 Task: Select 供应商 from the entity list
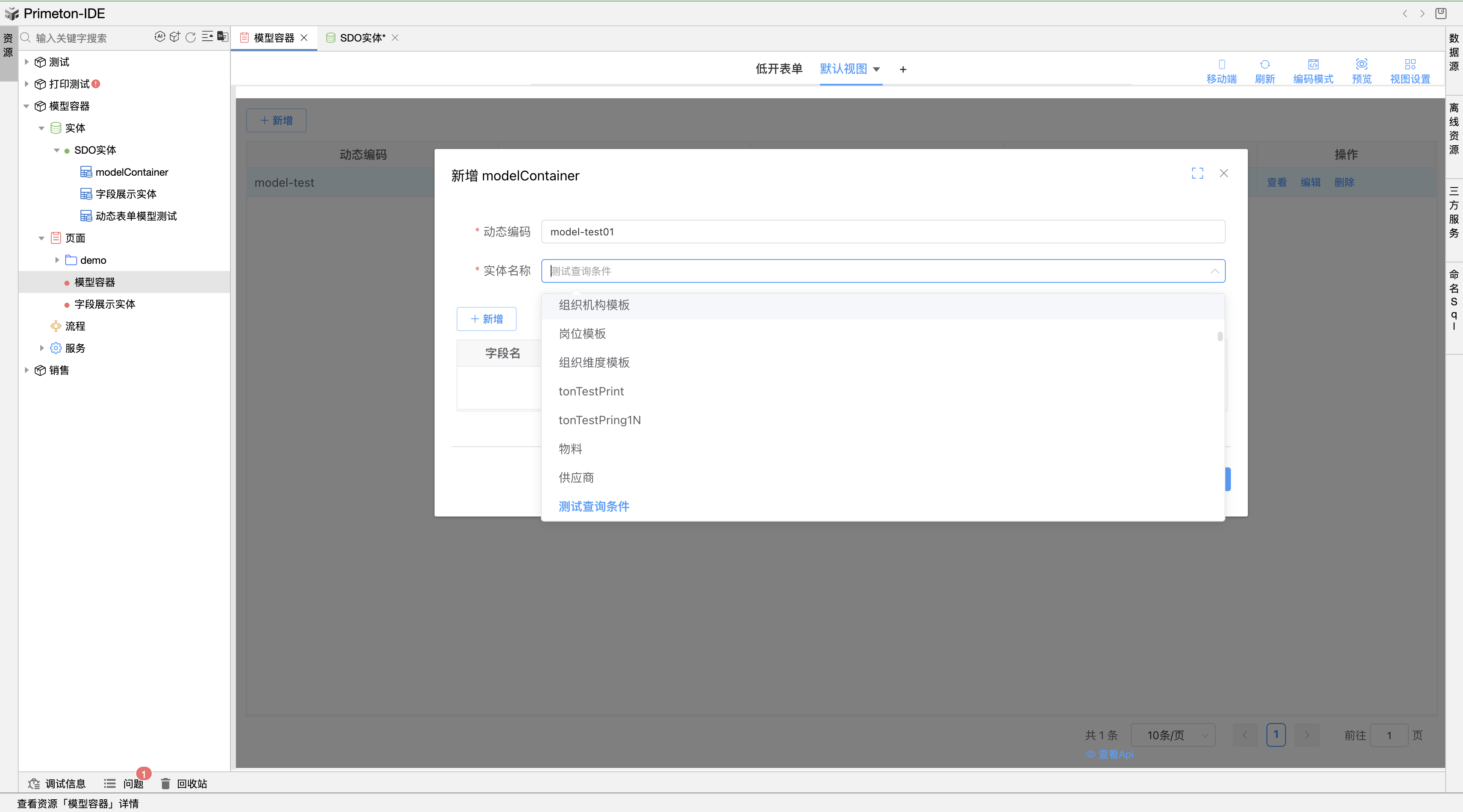pos(576,478)
